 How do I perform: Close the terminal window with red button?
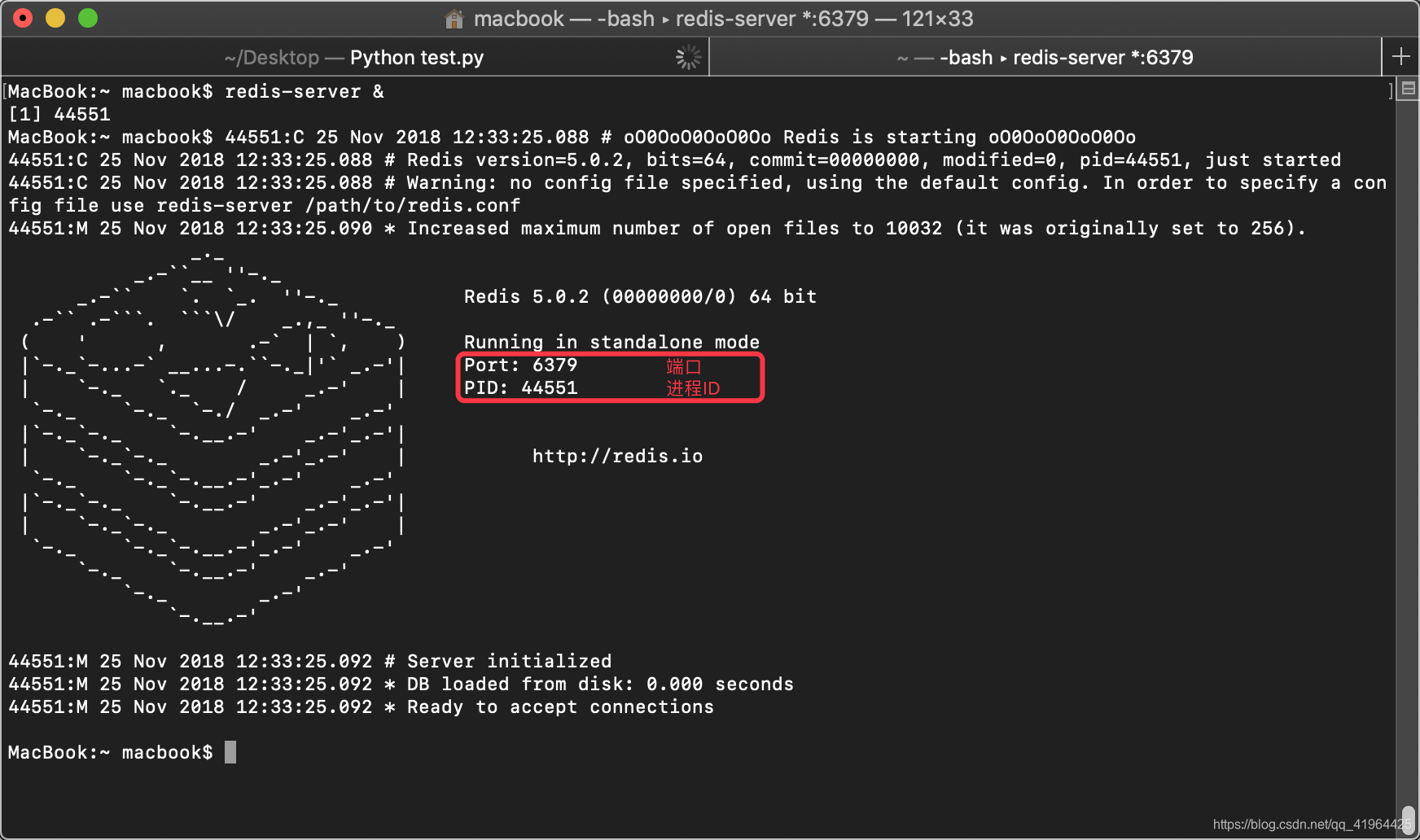coord(23,18)
